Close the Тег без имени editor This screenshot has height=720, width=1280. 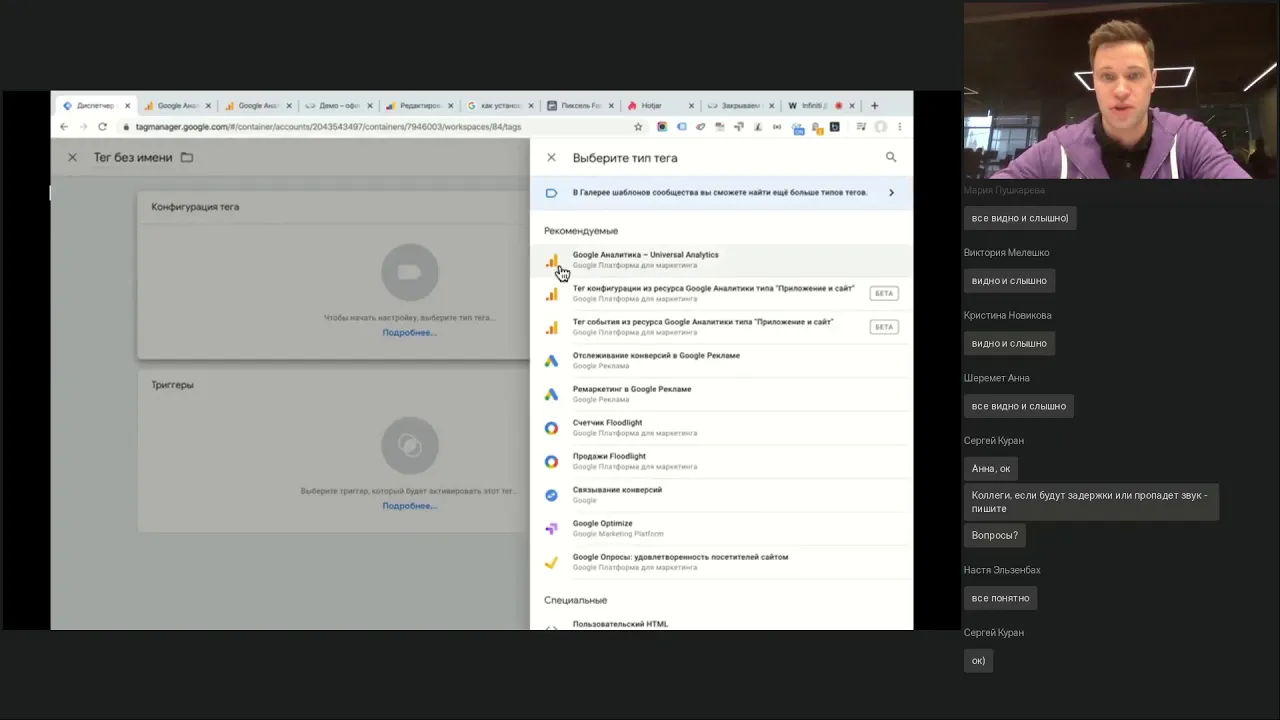point(72,157)
